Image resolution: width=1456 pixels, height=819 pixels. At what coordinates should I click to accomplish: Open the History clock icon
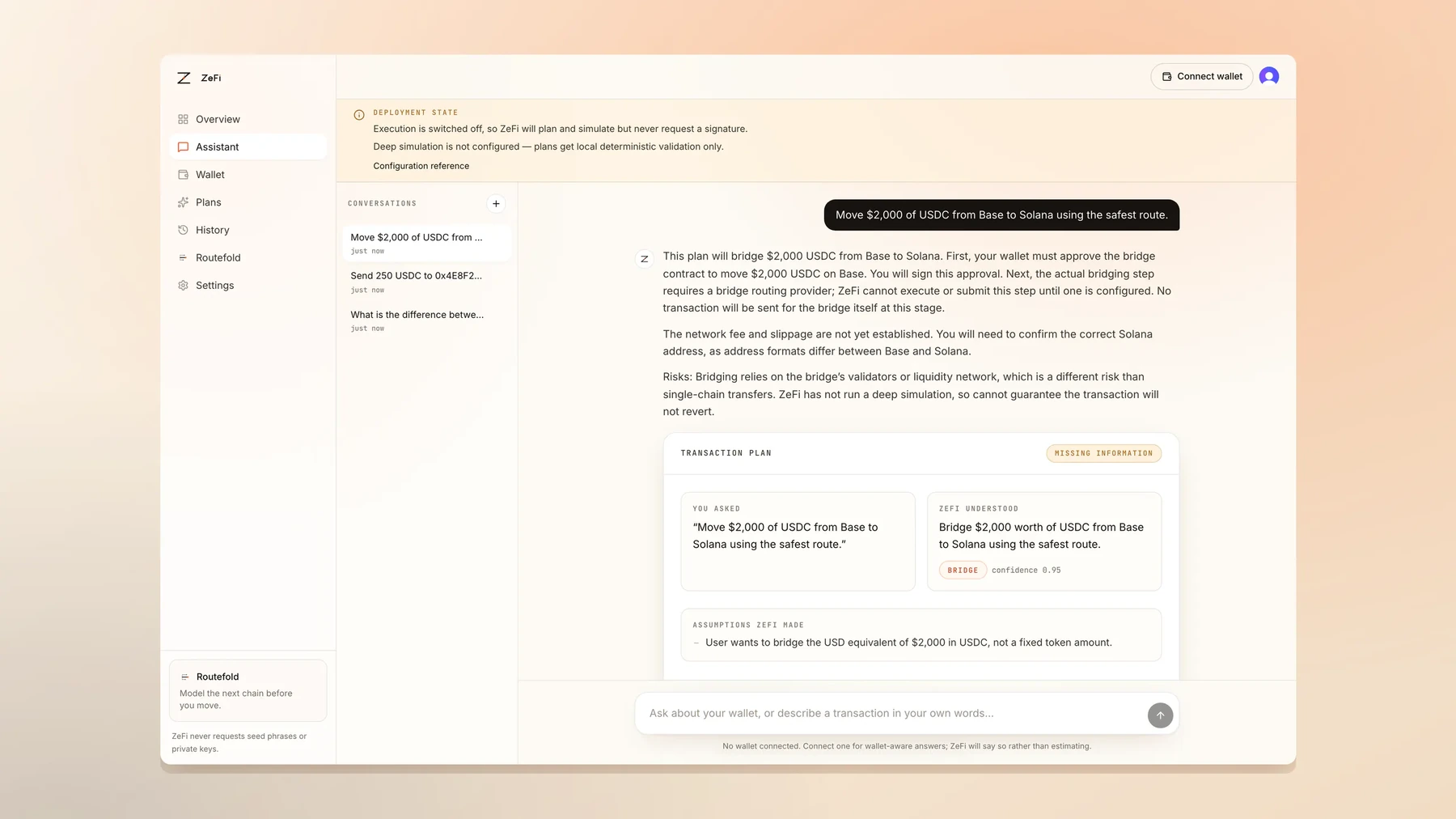coord(183,230)
